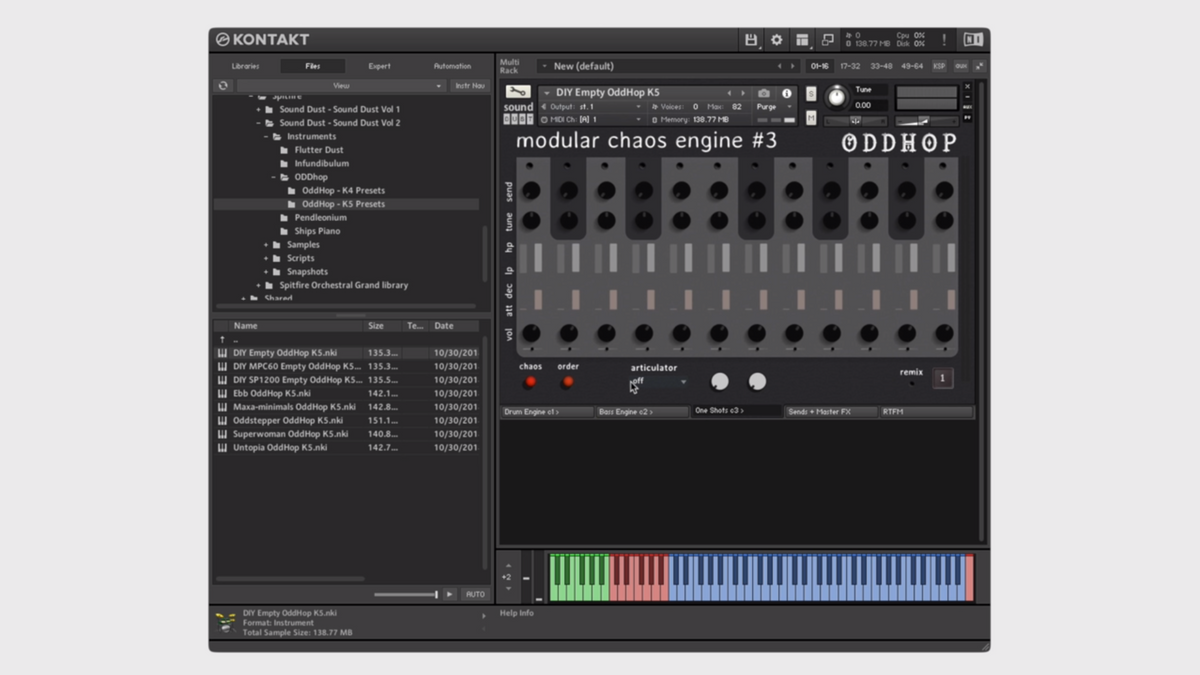Click the refresh icon in Files browser
The width and height of the screenshot is (1200, 675).
pos(223,86)
